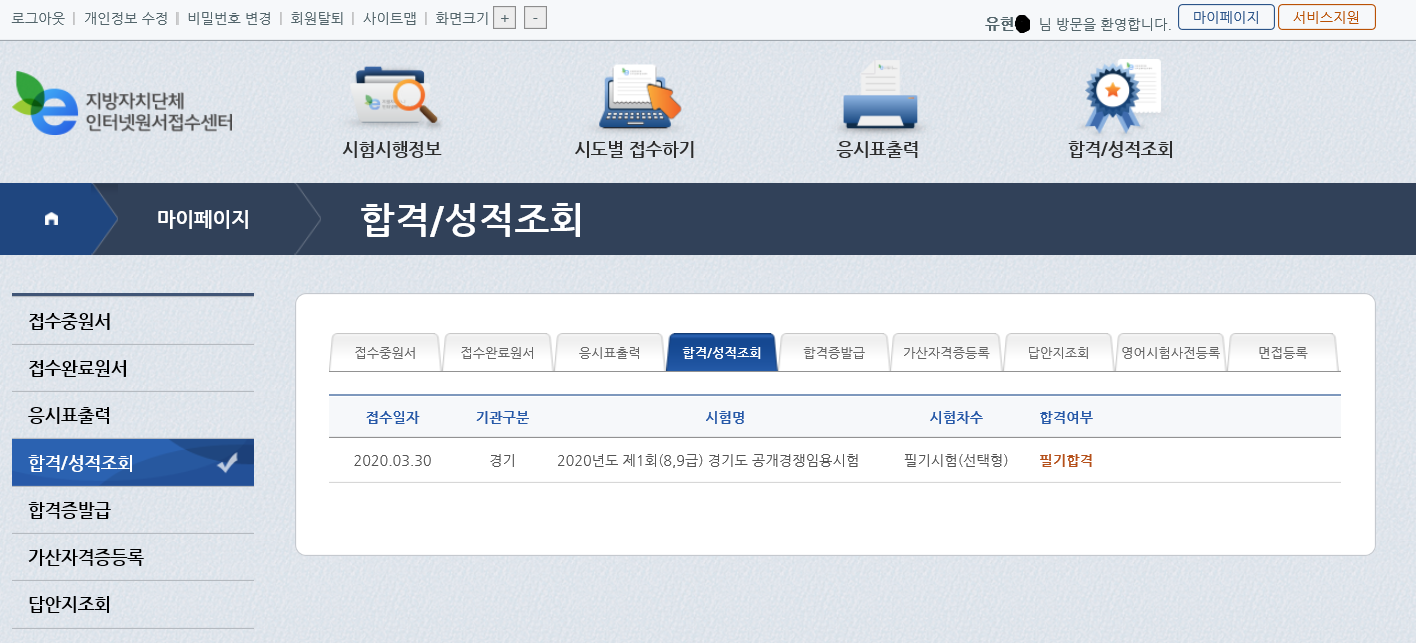Click the 필기합격 result text

(1066, 461)
